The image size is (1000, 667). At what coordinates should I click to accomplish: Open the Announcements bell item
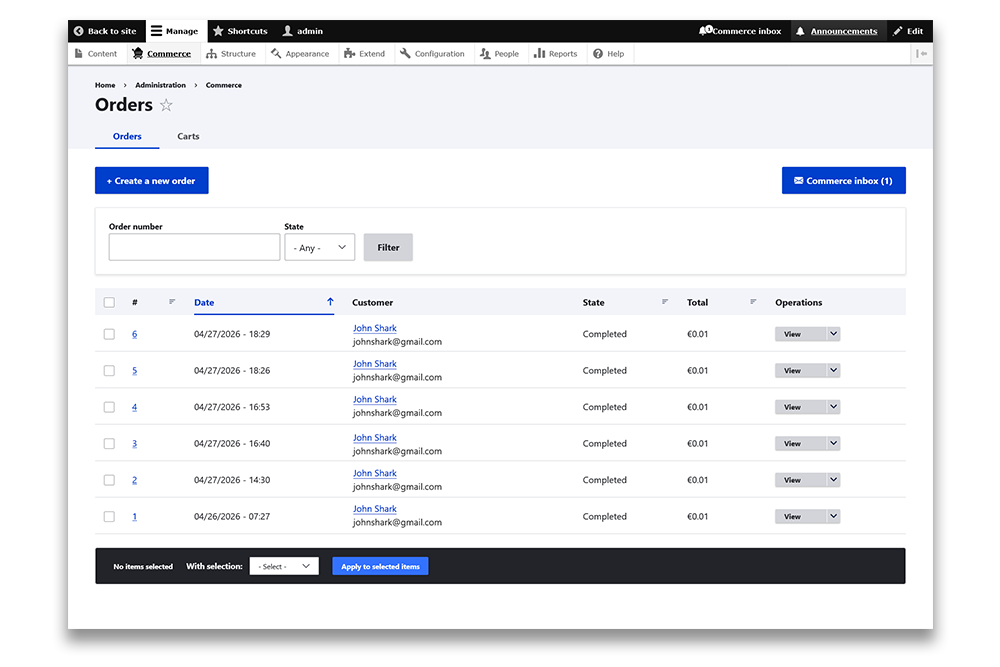(837, 31)
